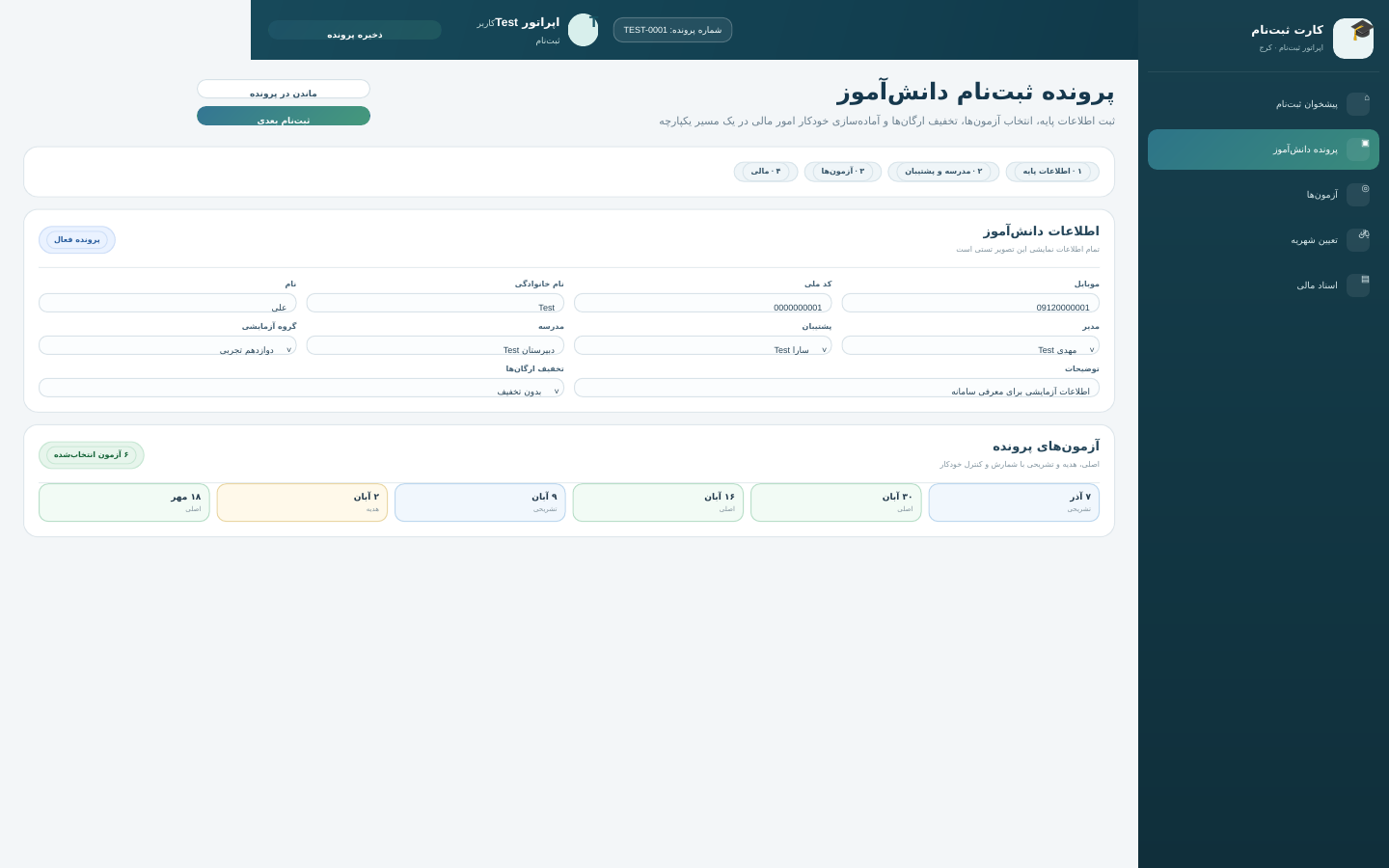Image resolution: width=1389 pixels, height=868 pixels.
Task: Click the اطلاعات دانش‌آموز section title
Action: pos(1042,231)
